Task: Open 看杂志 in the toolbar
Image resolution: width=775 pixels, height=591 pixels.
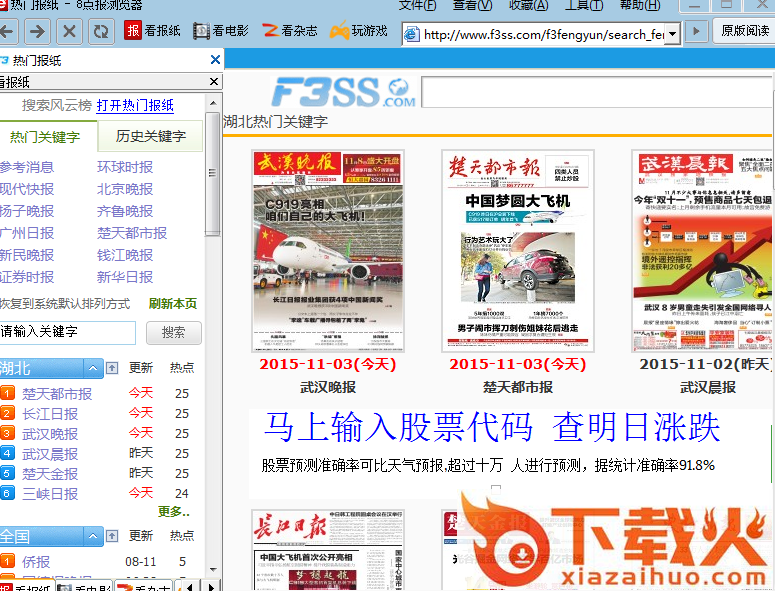Action: click(x=290, y=31)
